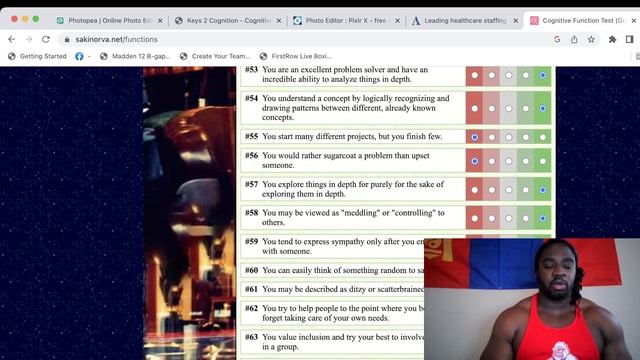Click question #55 text about starting projects

(x=352, y=136)
